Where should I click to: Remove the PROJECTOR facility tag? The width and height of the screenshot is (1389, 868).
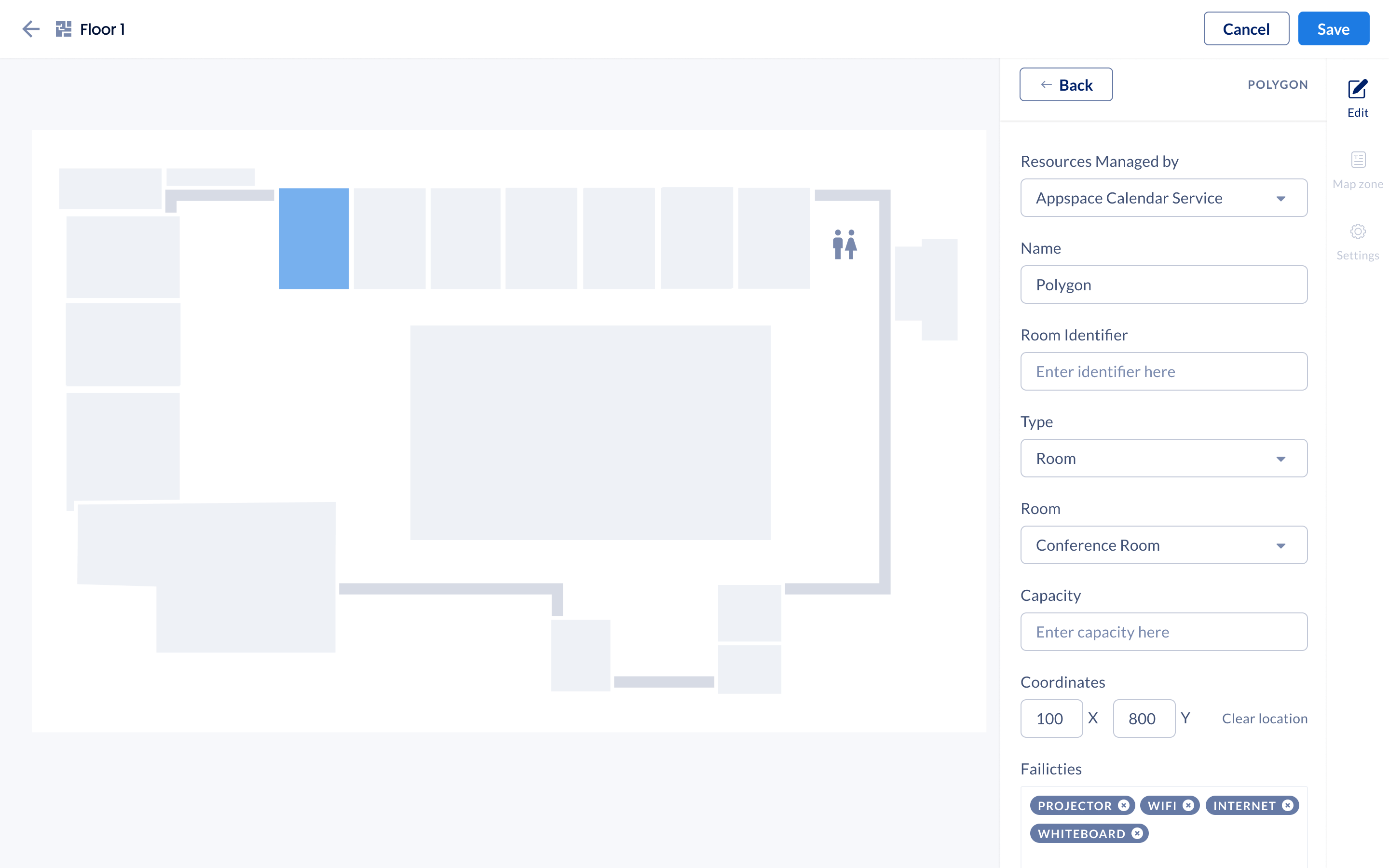point(1124,805)
